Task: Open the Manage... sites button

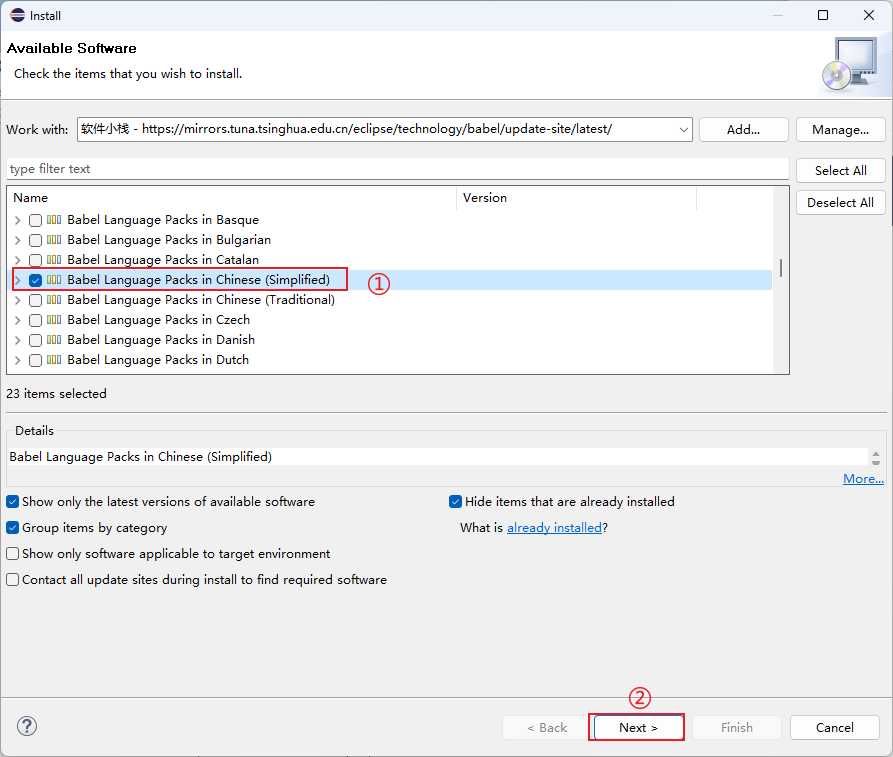Action: 840,130
